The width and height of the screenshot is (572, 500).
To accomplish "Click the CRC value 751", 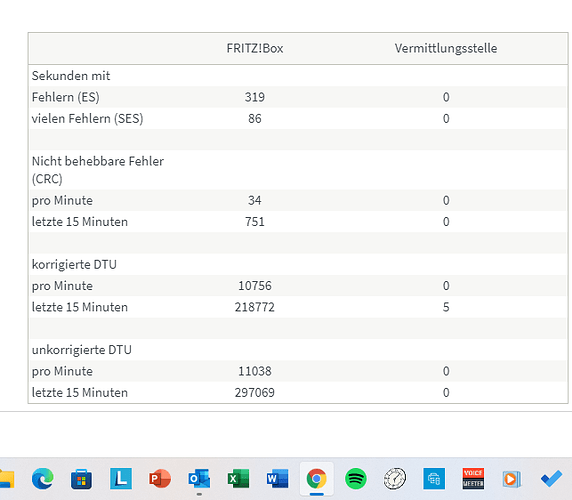I will tap(255, 222).
